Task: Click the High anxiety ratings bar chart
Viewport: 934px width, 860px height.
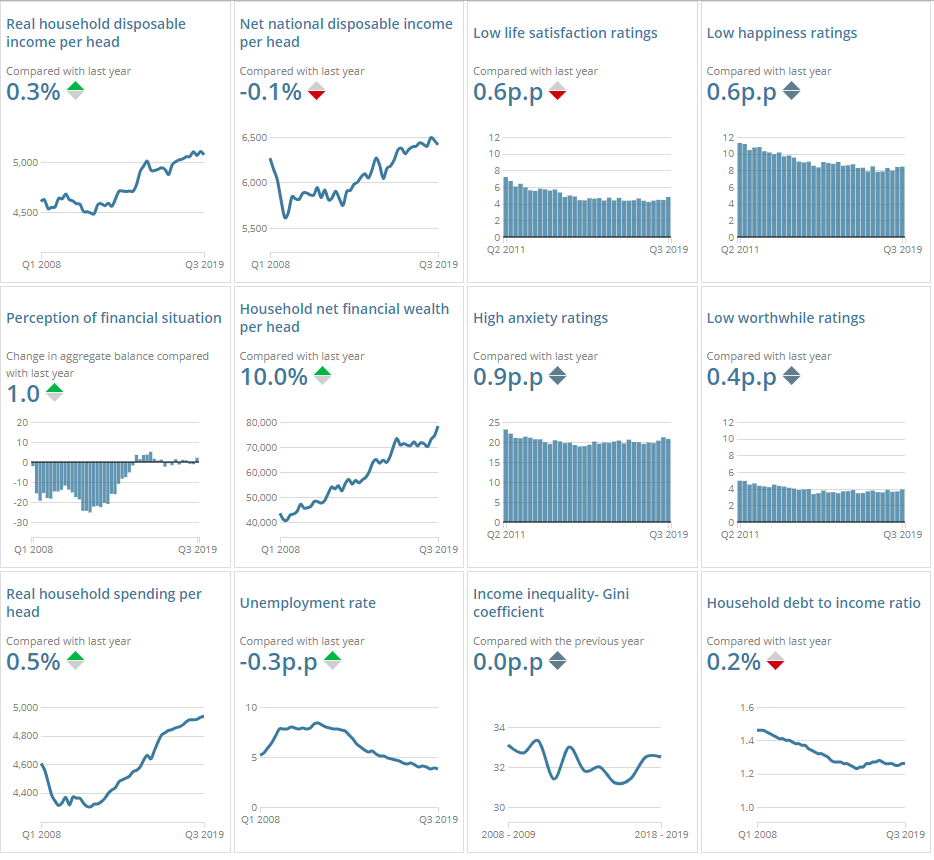Action: [x=585, y=475]
